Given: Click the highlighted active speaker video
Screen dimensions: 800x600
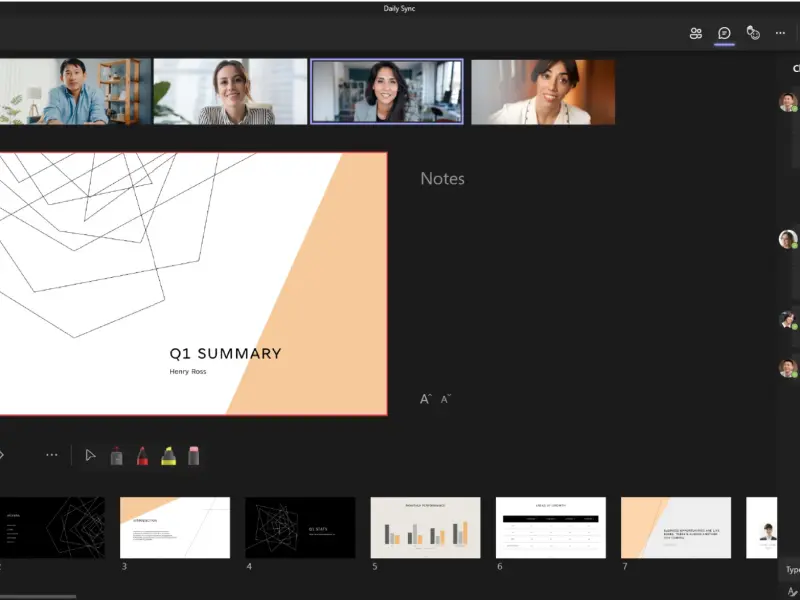Looking at the screenshot, I should [x=387, y=91].
